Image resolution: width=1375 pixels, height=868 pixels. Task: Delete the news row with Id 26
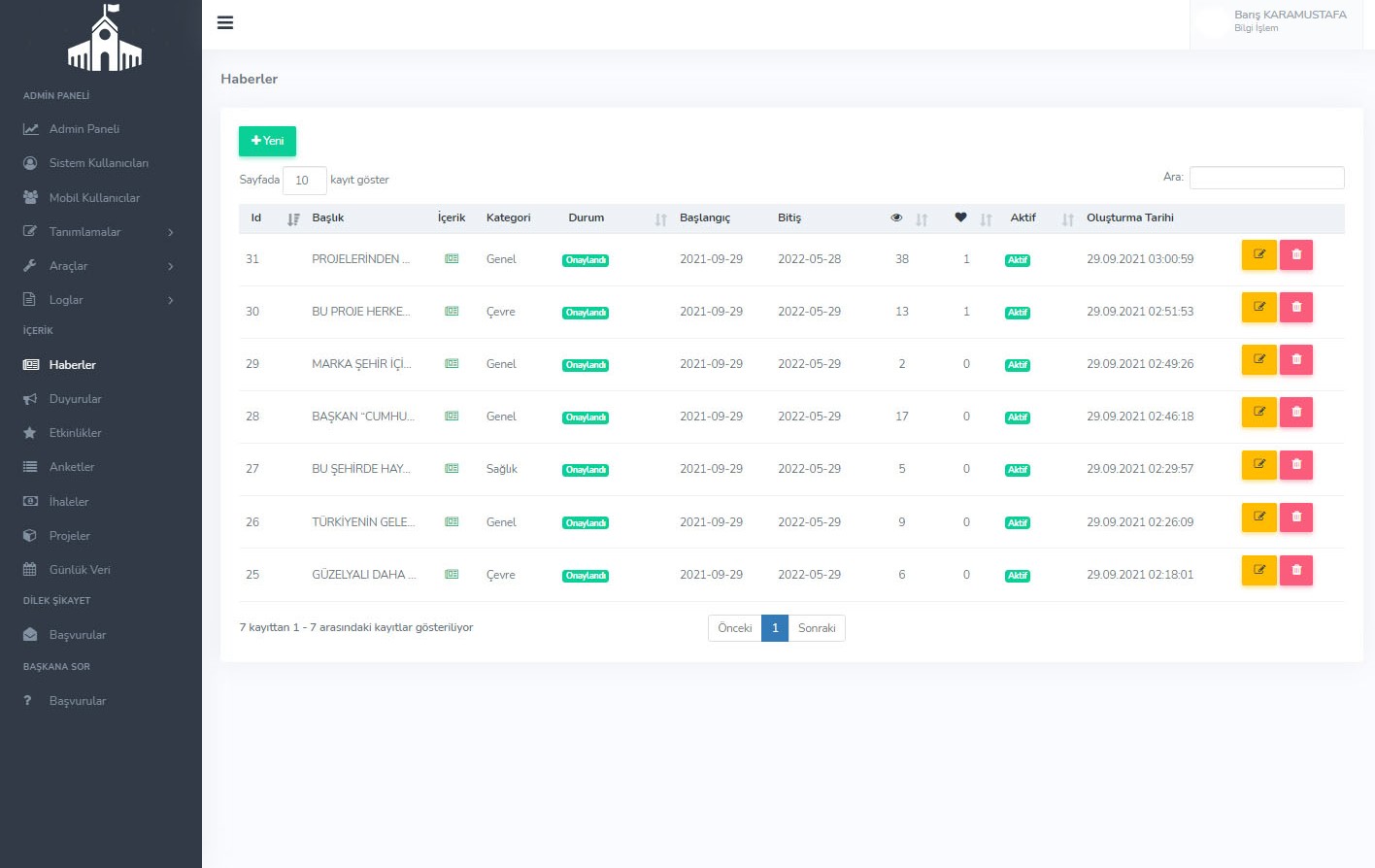(x=1296, y=517)
